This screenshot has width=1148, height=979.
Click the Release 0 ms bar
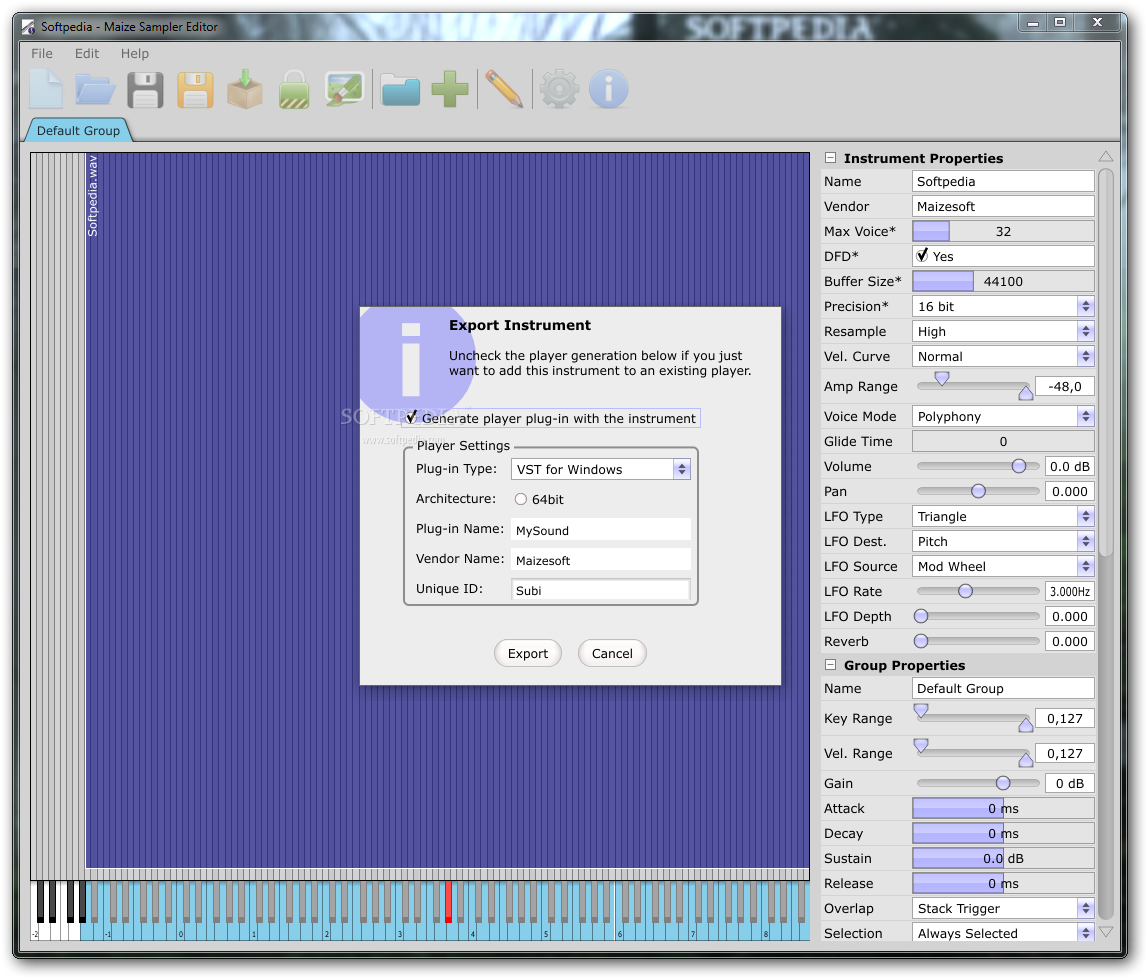(x=1003, y=883)
